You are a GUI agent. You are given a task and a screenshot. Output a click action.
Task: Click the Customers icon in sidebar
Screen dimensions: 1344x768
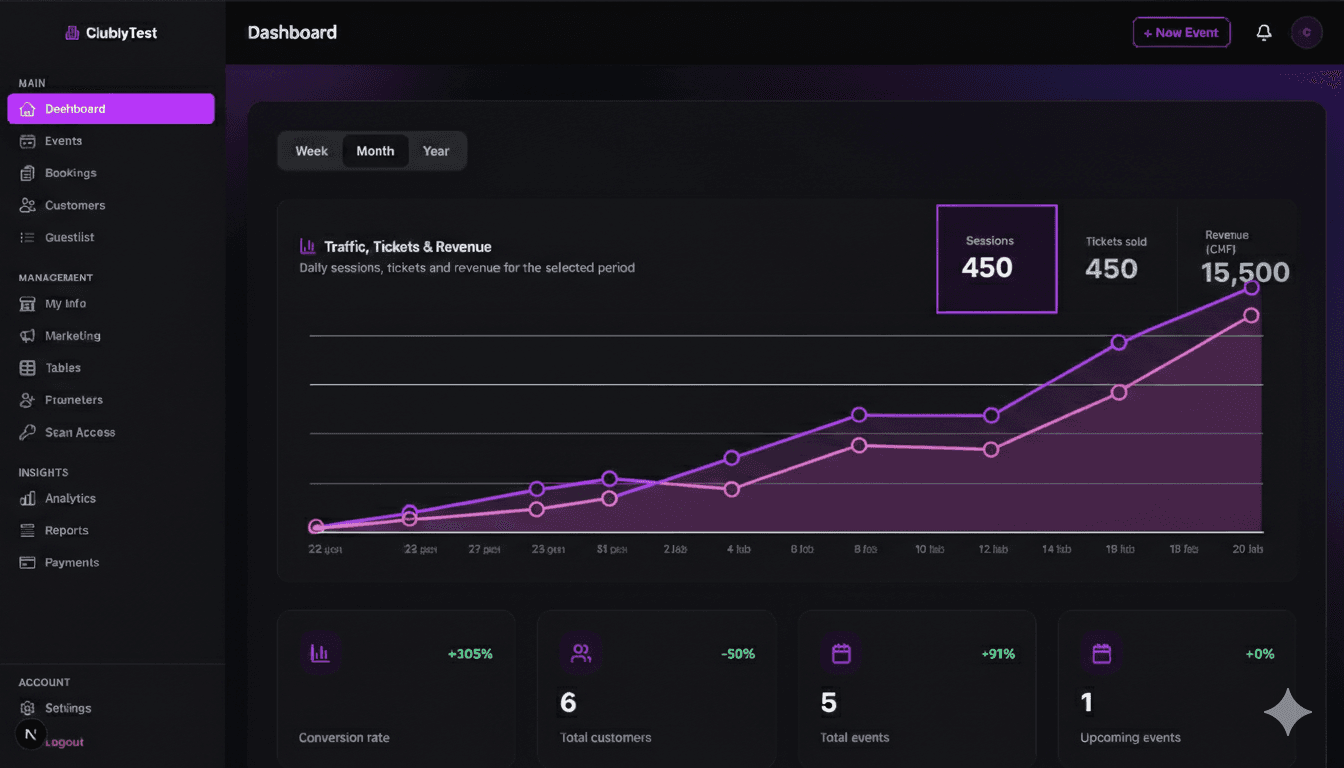(27, 204)
